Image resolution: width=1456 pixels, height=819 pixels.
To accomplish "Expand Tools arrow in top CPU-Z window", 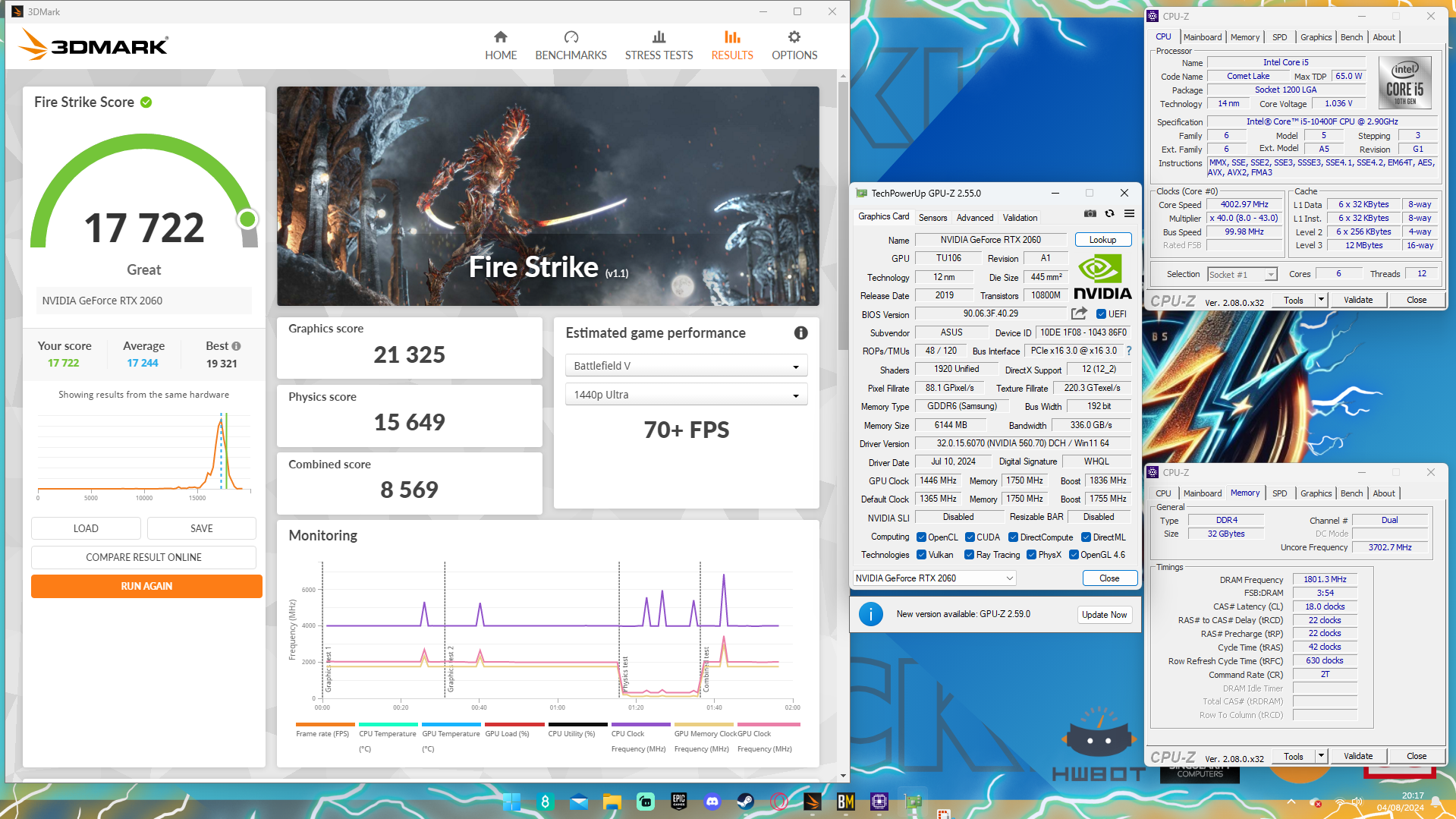I will coord(1321,300).
